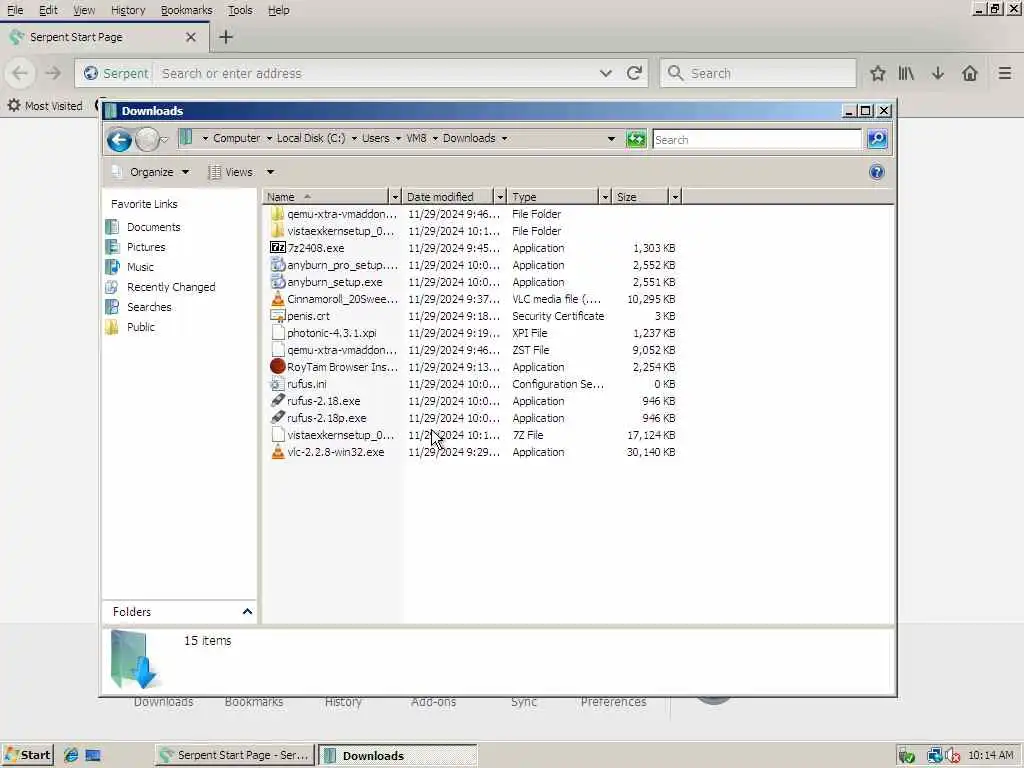The height and width of the screenshot is (768, 1024).
Task: Click Local Disk (C:) breadcrumb
Action: 311,138
